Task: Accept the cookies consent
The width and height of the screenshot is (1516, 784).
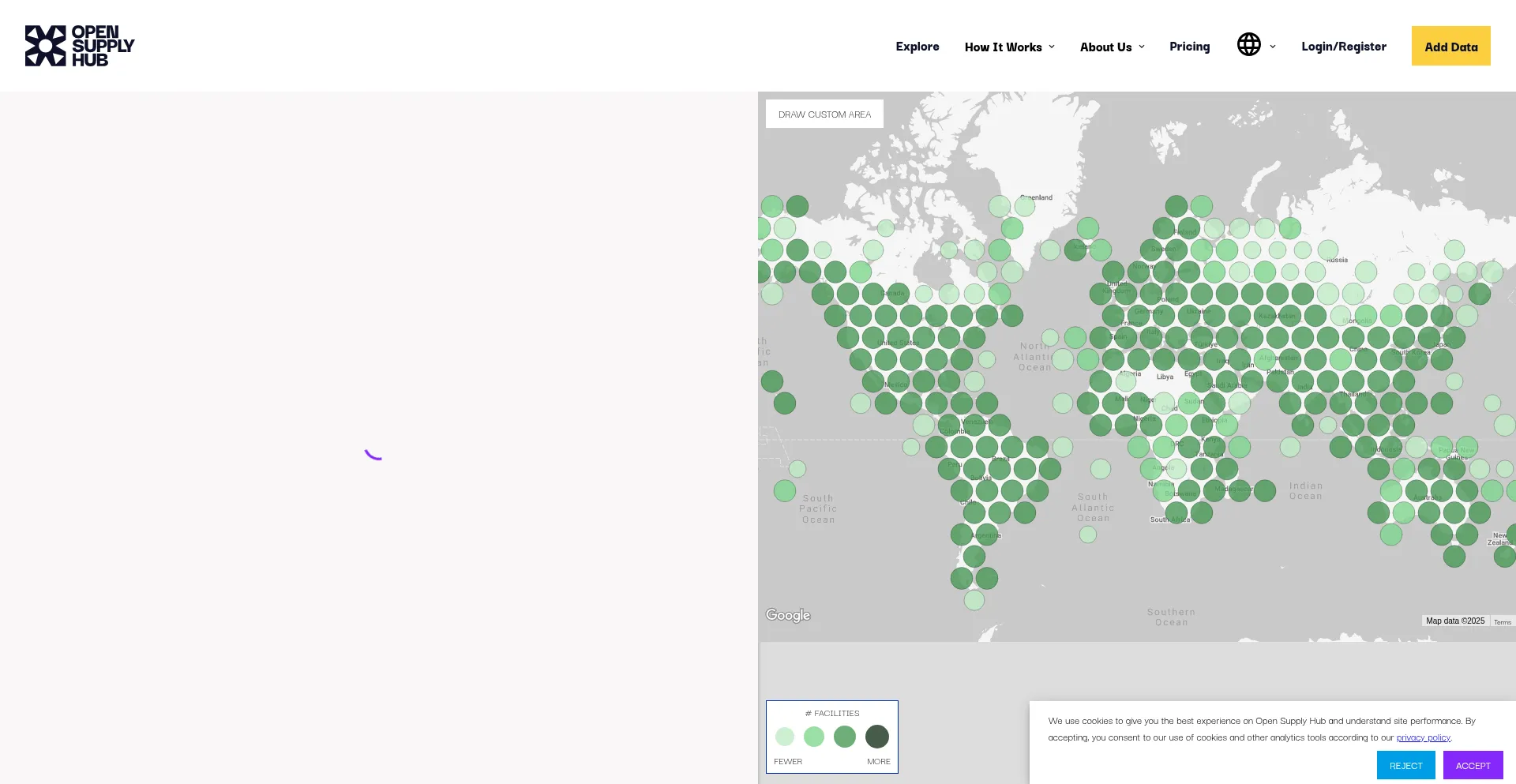Action: [1473, 766]
